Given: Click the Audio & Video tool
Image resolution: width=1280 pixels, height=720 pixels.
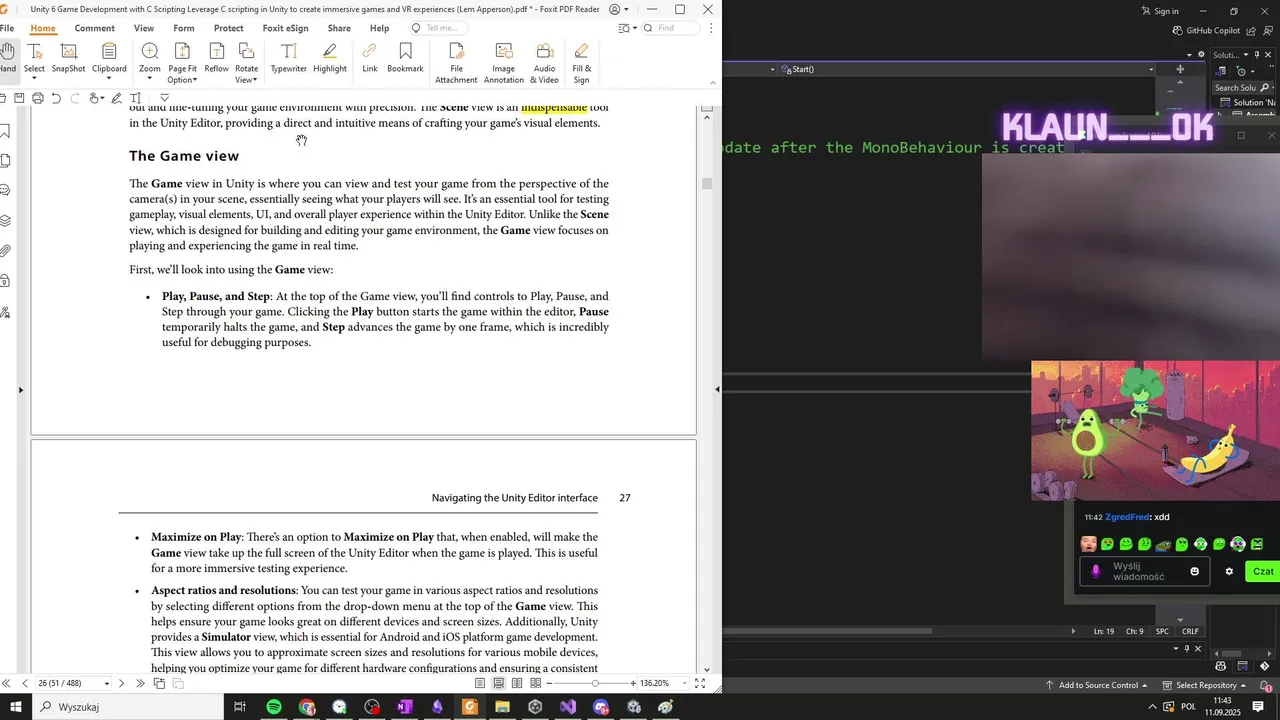Looking at the screenshot, I should (x=544, y=63).
